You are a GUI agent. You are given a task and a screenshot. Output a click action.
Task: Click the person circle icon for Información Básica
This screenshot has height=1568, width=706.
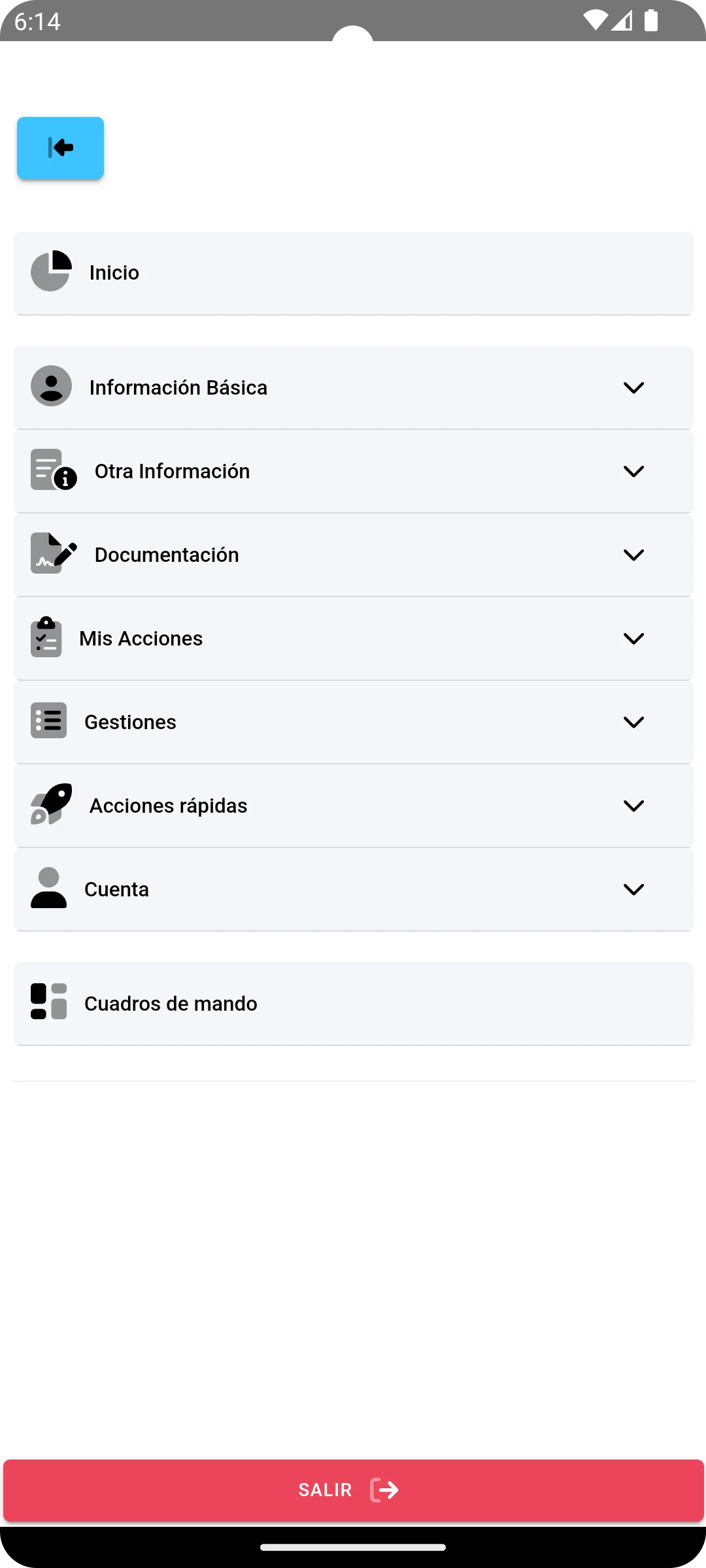click(51, 385)
